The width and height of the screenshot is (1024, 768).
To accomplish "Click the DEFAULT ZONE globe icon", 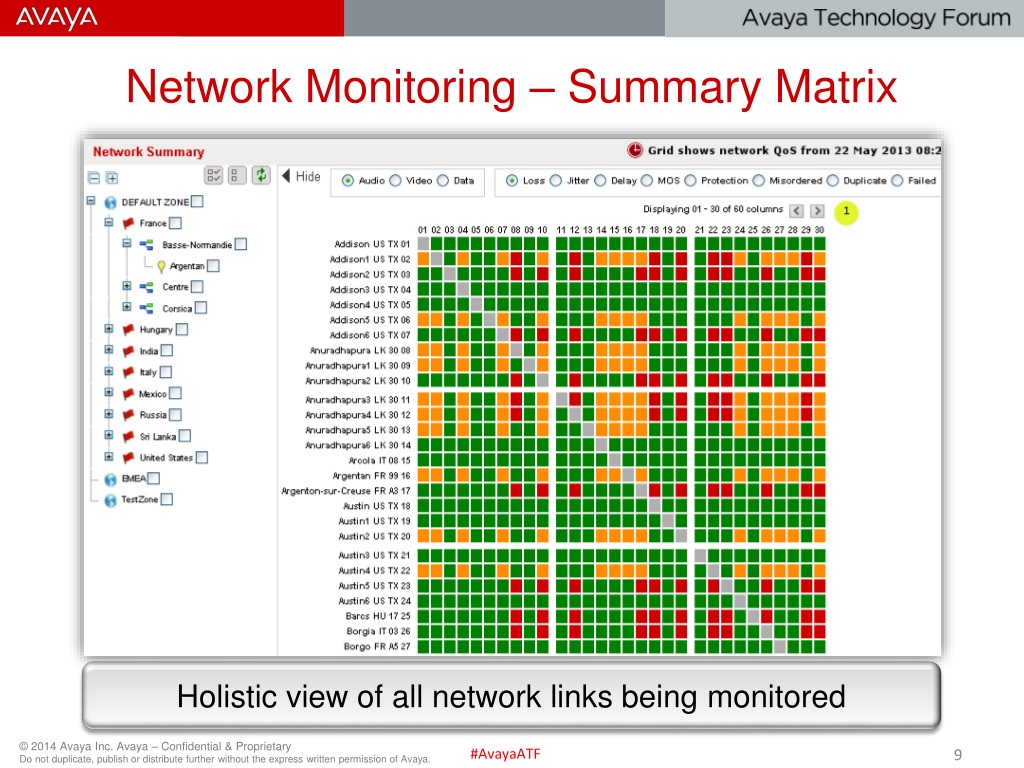I will click(110, 202).
